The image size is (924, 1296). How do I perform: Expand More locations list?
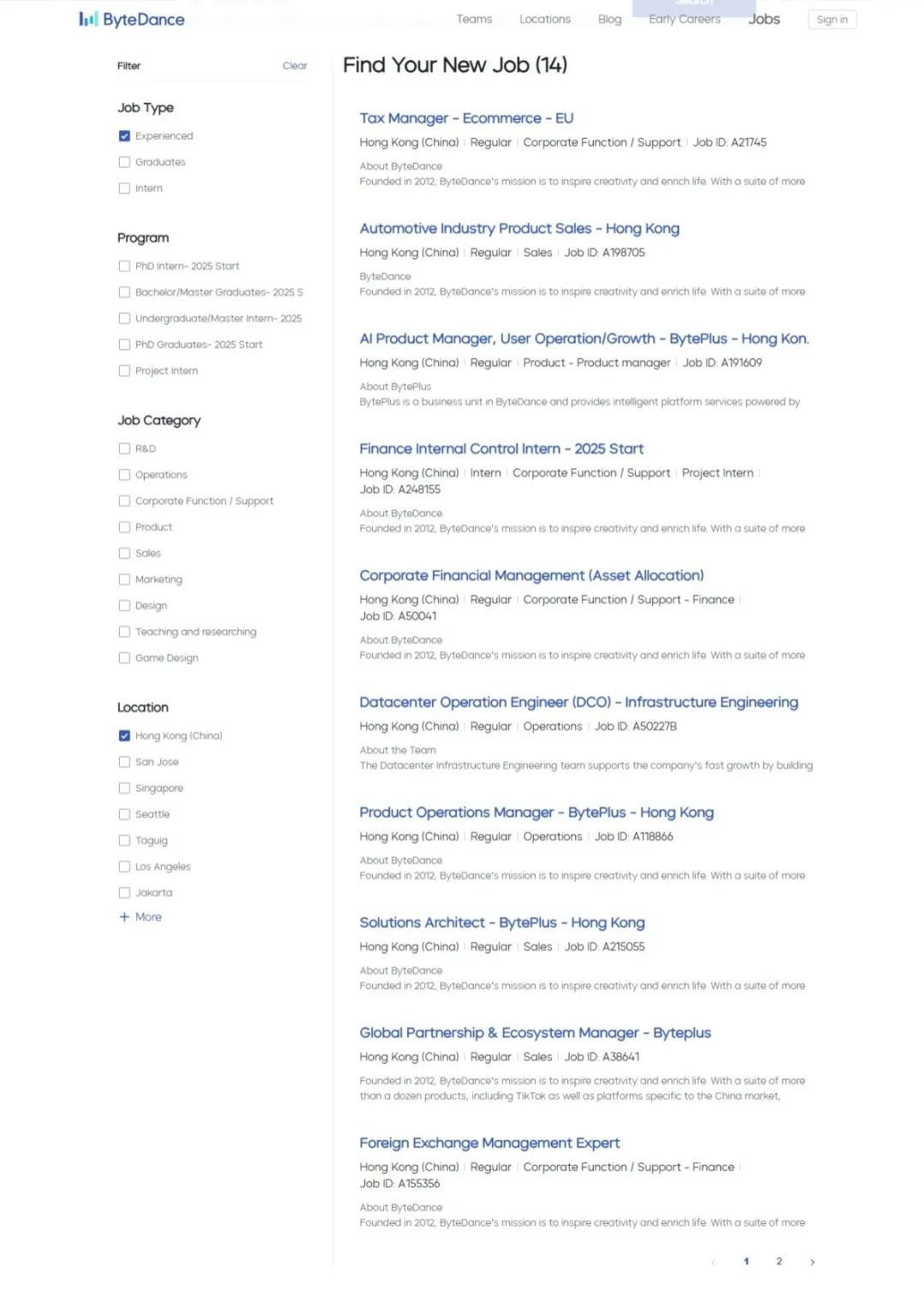point(140,917)
